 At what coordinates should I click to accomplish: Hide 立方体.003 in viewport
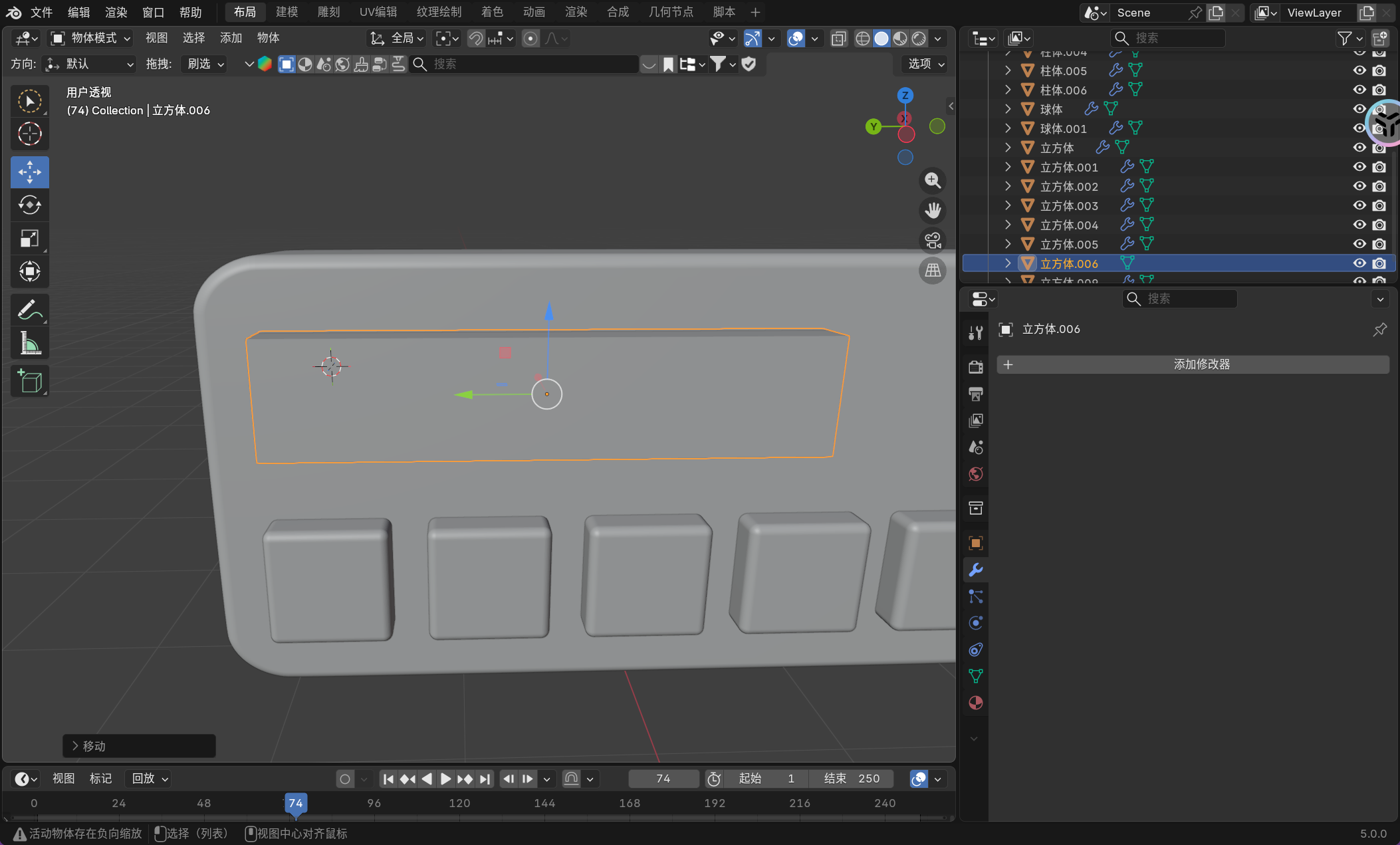coord(1359,205)
